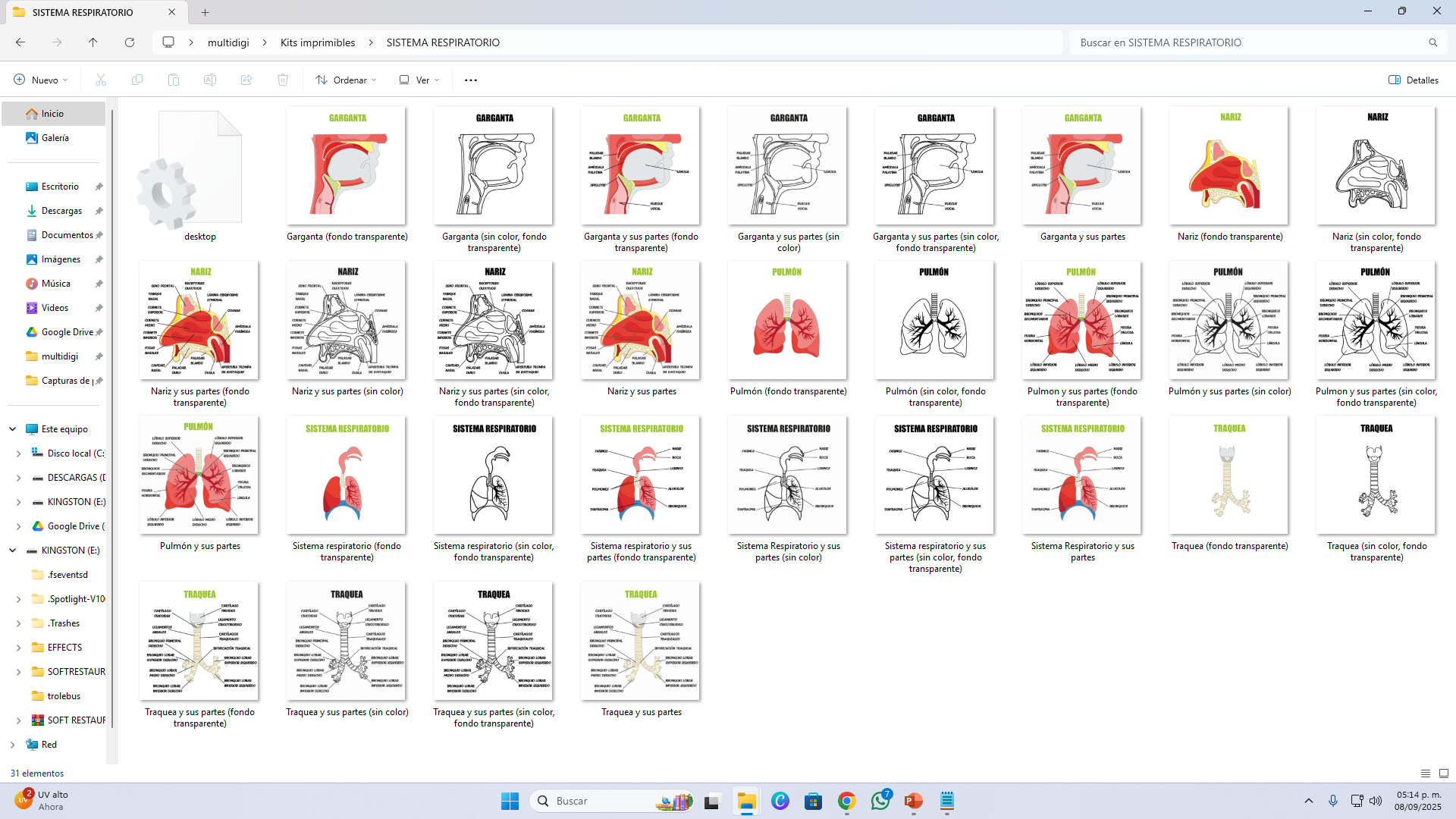The image size is (1456, 819).
Task: Expand the DESCARGAS drive tree node
Action: click(18, 478)
